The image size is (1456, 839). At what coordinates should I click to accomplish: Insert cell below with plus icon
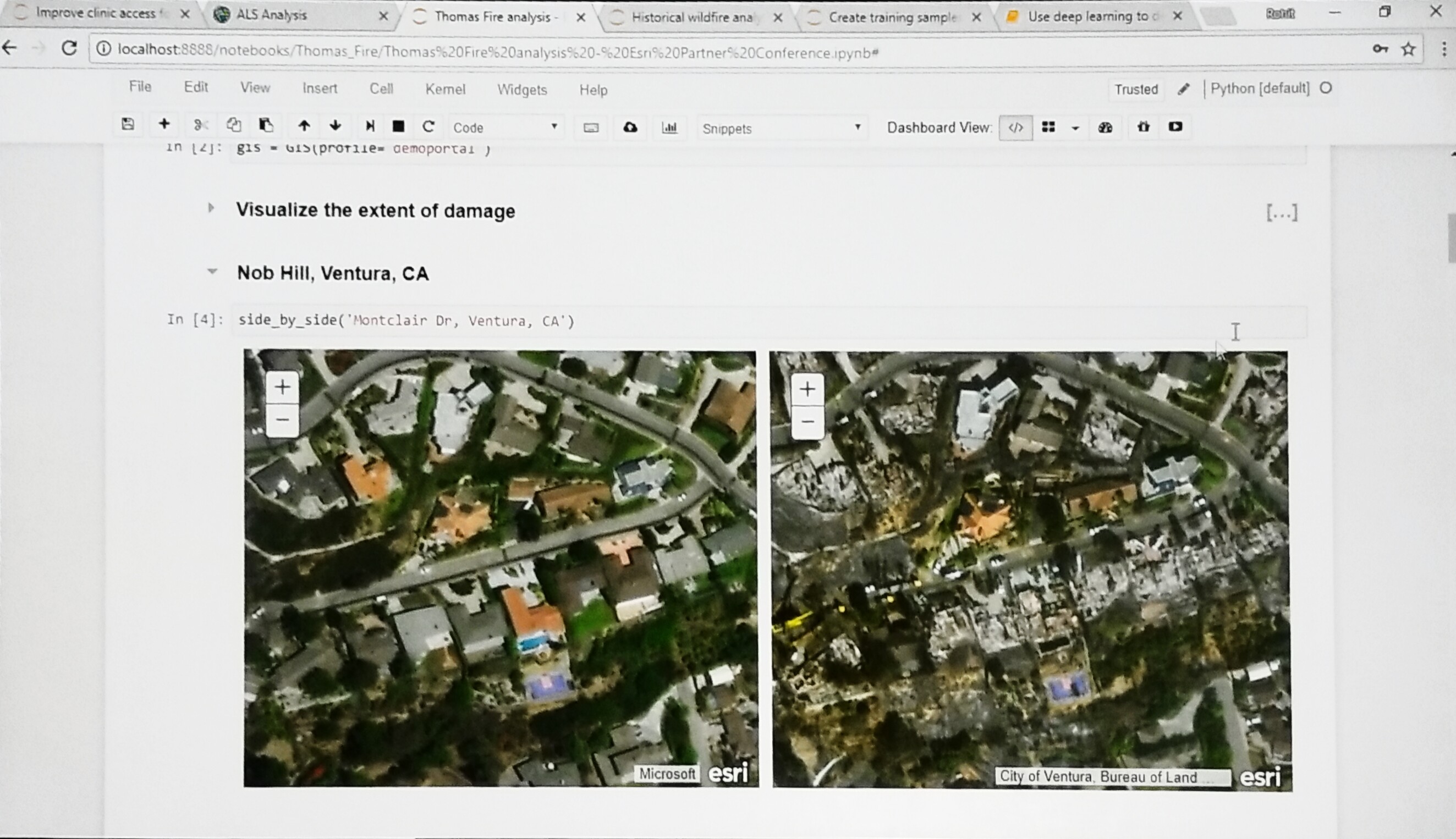pos(164,124)
